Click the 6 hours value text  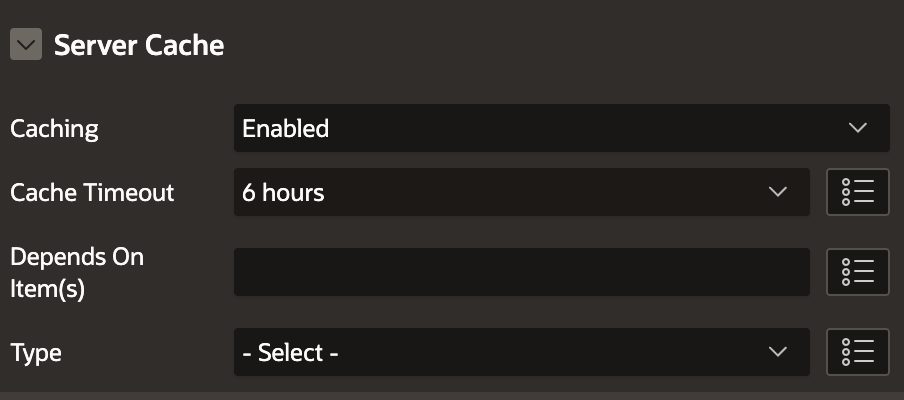point(283,193)
